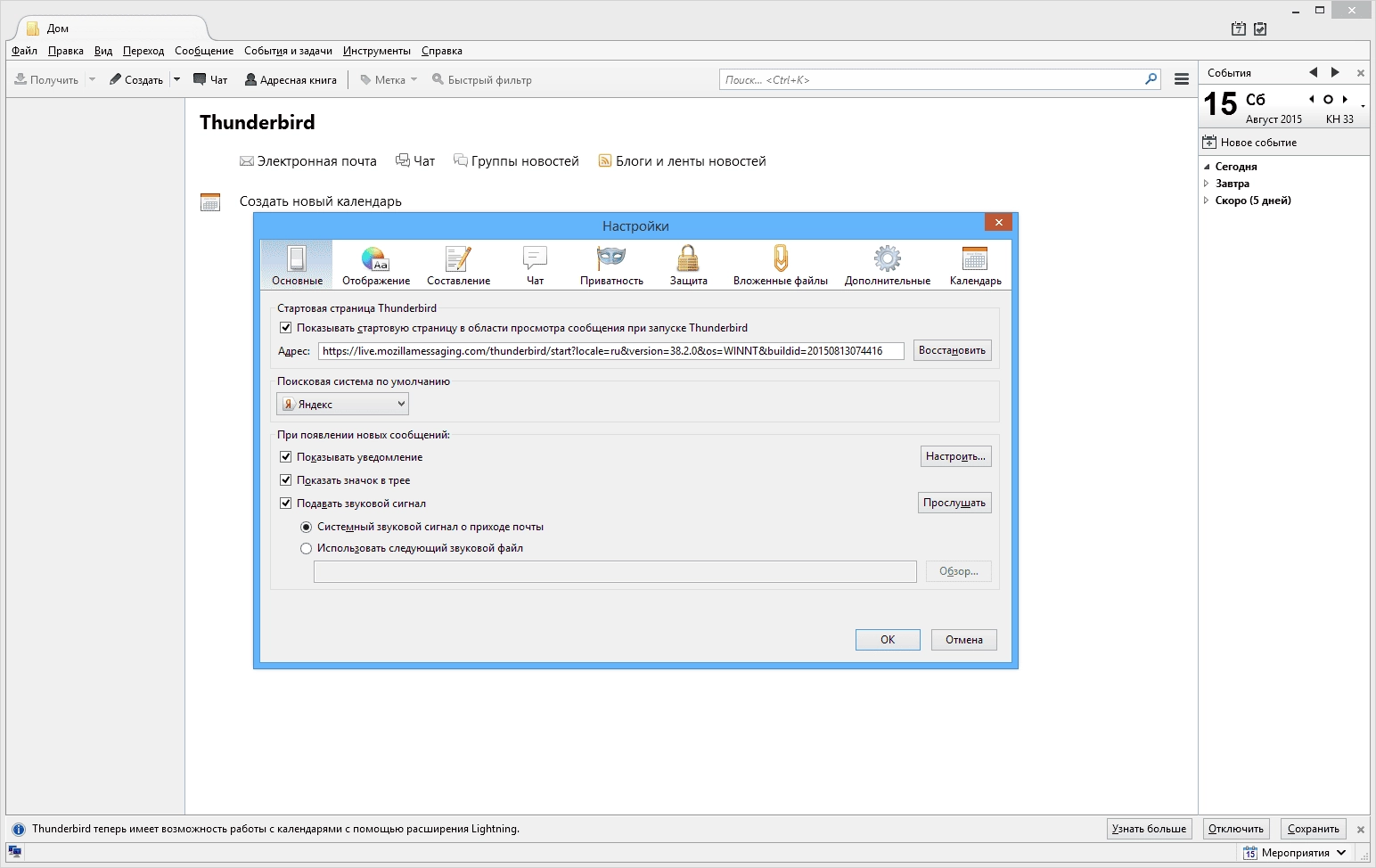This screenshot has height=868, width=1376.
Task: Expand the Скоро (5 дней) section
Action: coord(1207,201)
